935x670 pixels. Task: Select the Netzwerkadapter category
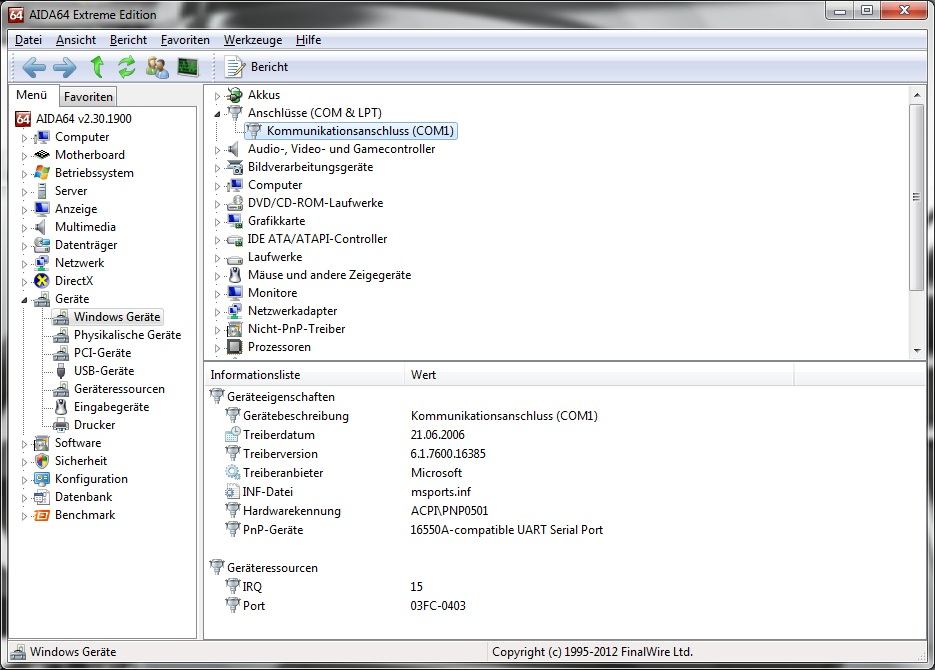[292, 311]
